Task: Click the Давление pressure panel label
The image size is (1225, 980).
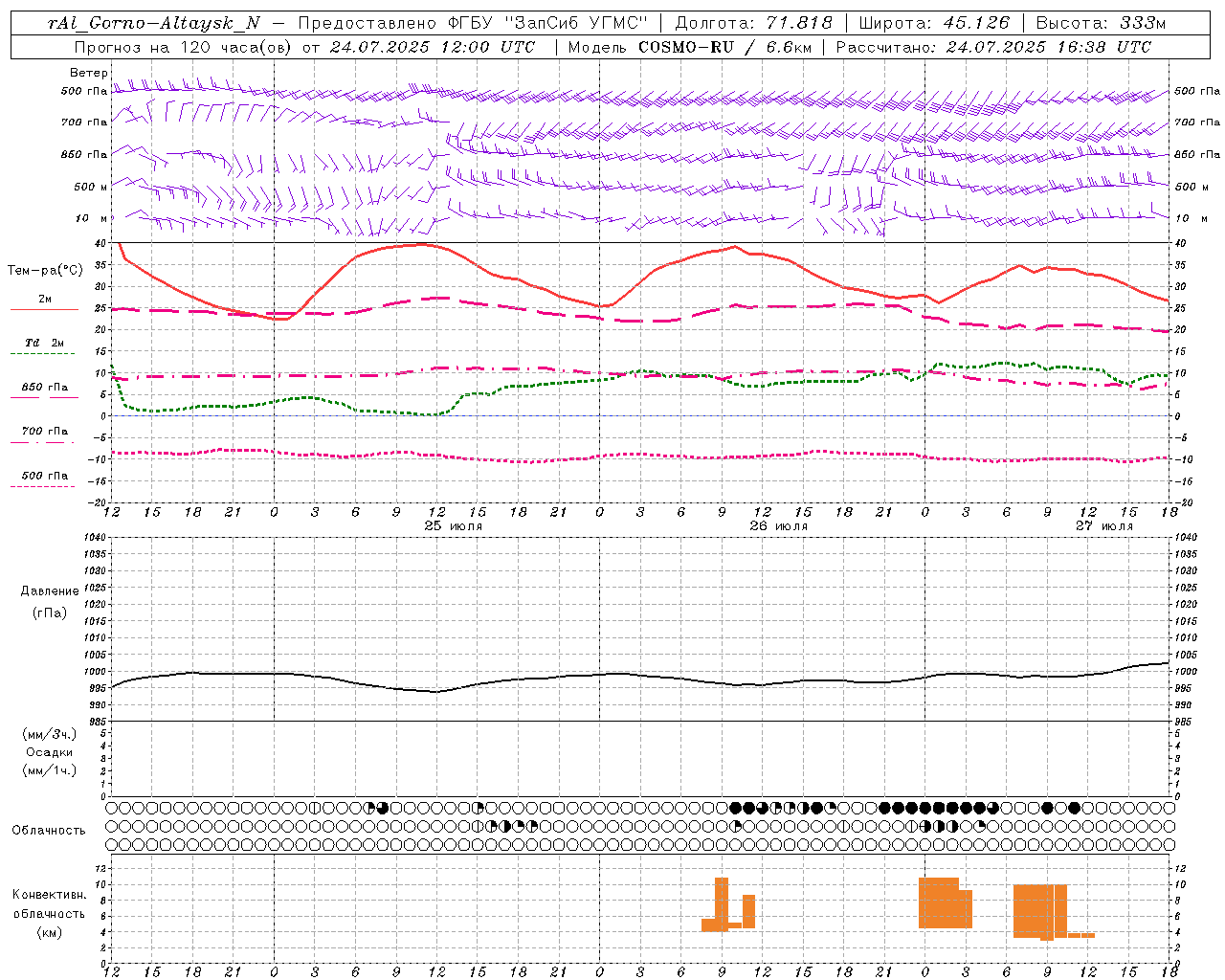Action: [x=50, y=591]
